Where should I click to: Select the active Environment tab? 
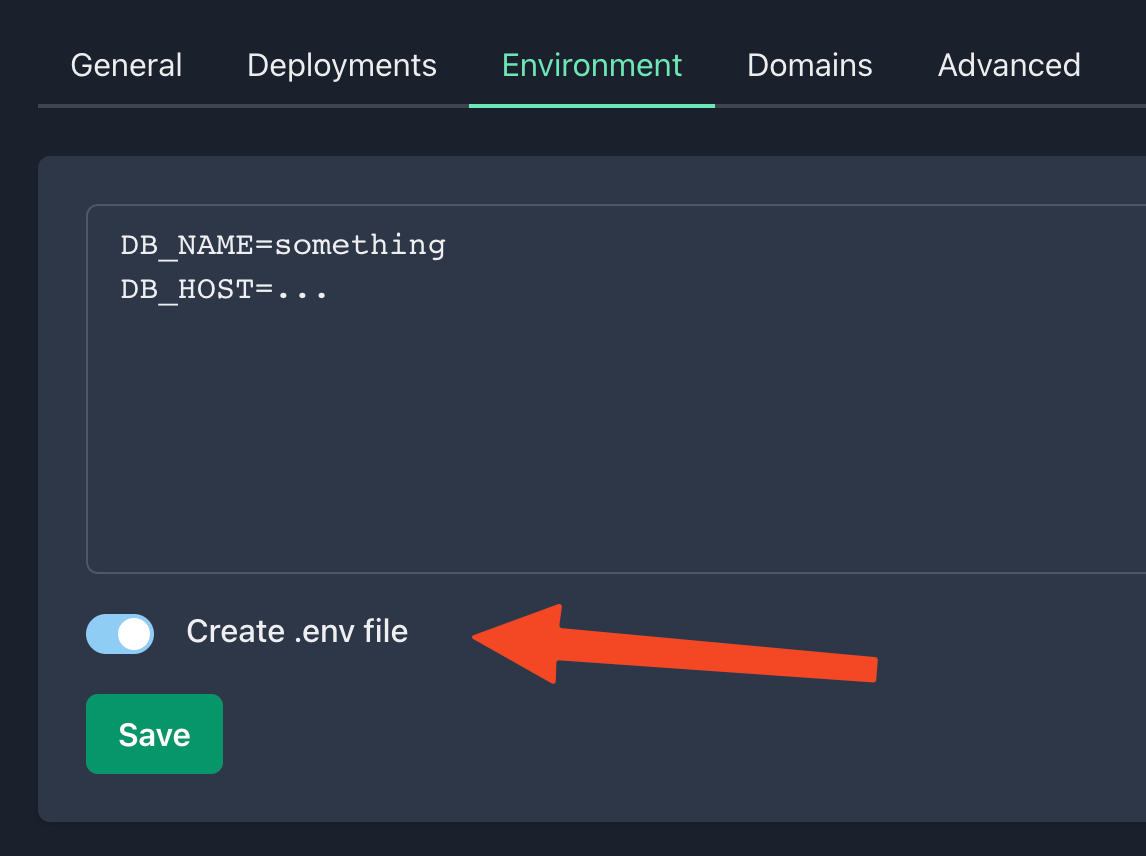tap(591, 65)
